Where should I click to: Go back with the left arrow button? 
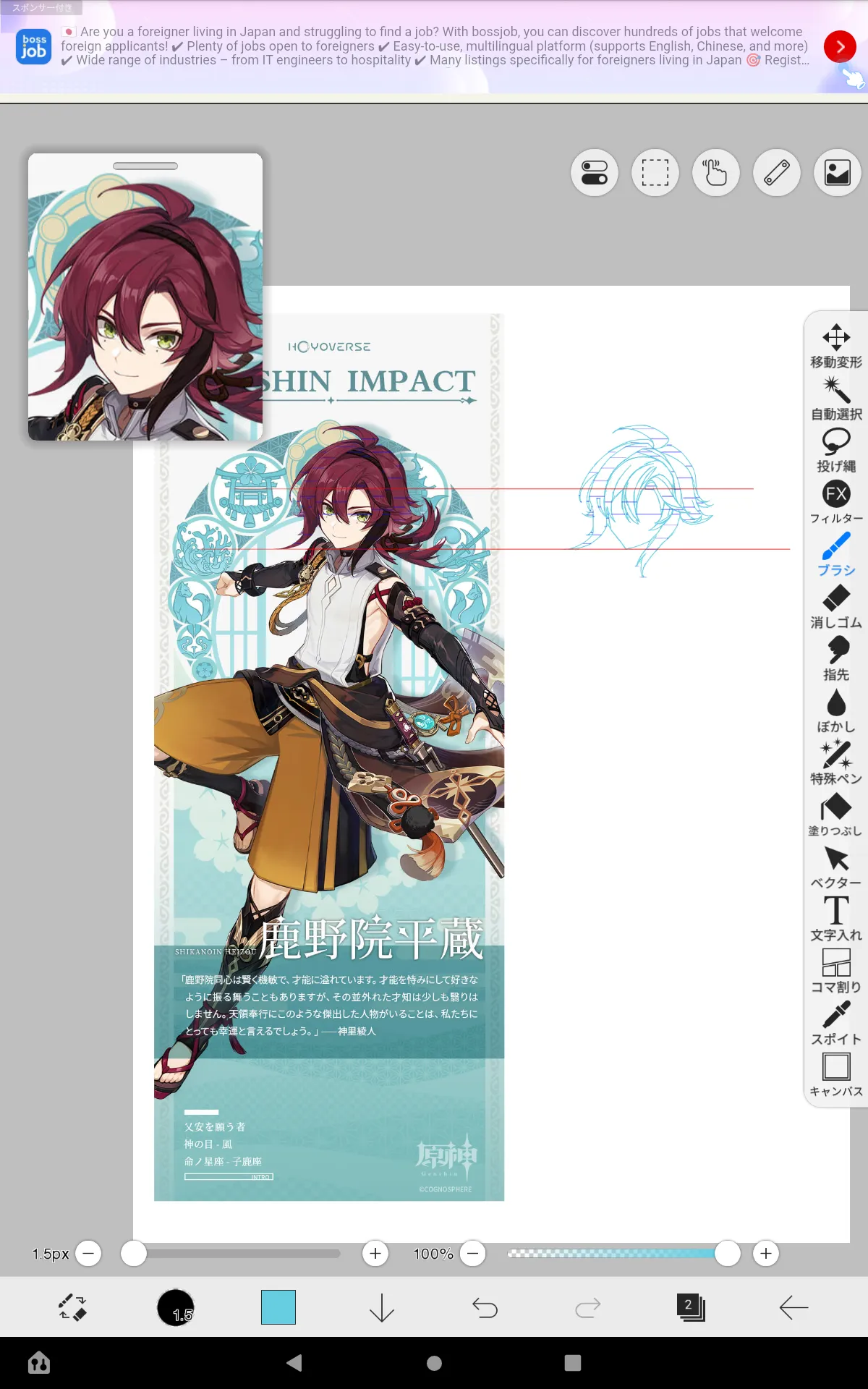click(793, 1307)
